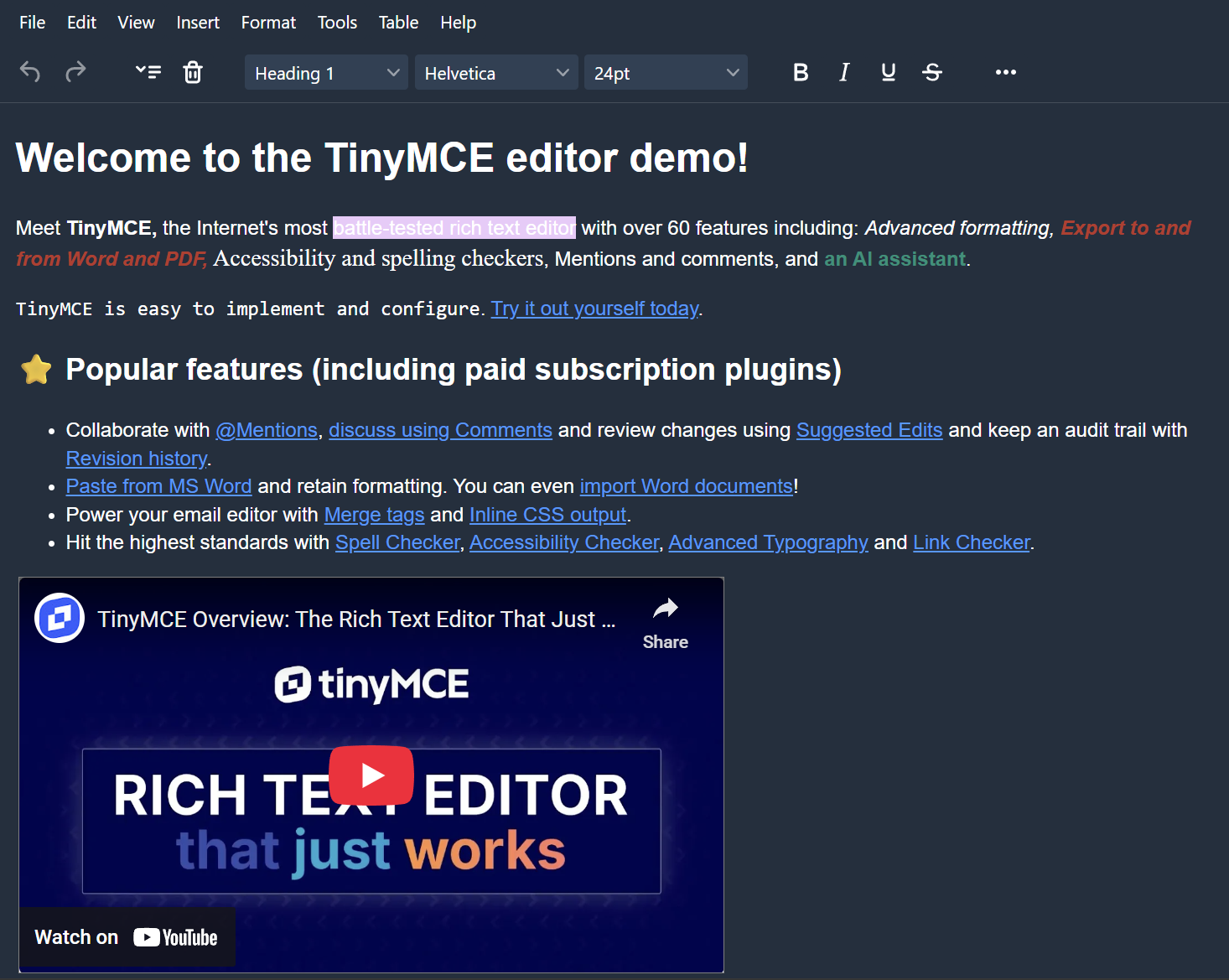Open the Format menu

pos(268,23)
